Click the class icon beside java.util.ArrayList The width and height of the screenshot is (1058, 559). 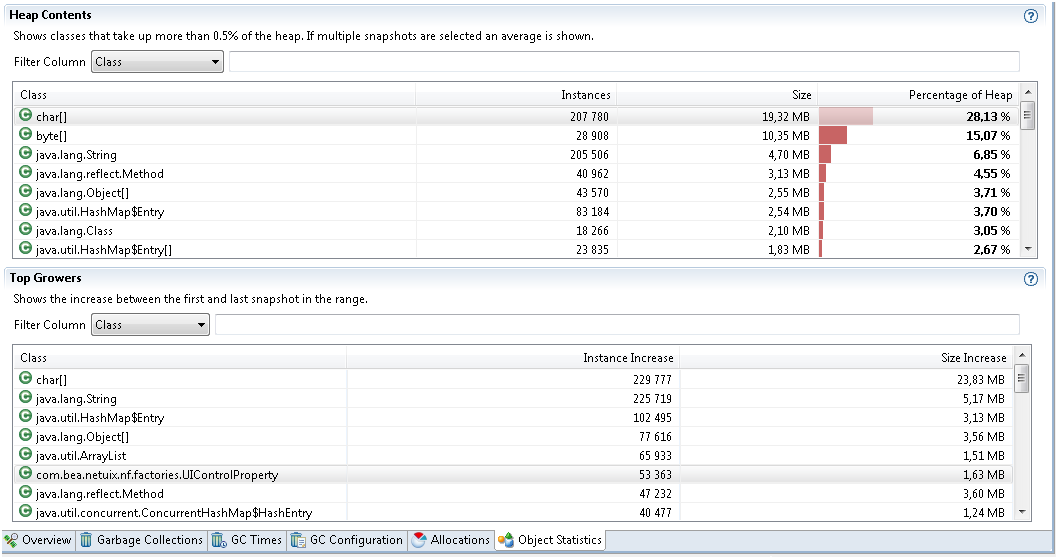[x=26, y=455]
